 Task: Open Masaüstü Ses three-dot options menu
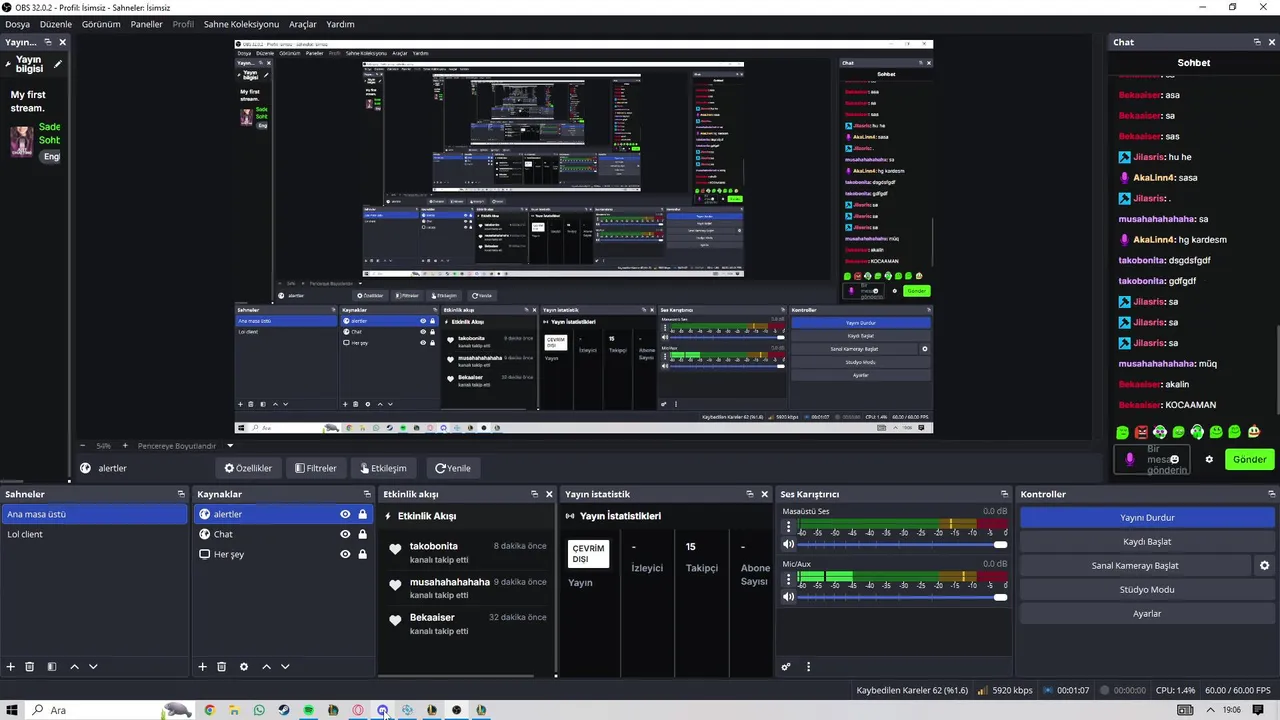[788, 526]
